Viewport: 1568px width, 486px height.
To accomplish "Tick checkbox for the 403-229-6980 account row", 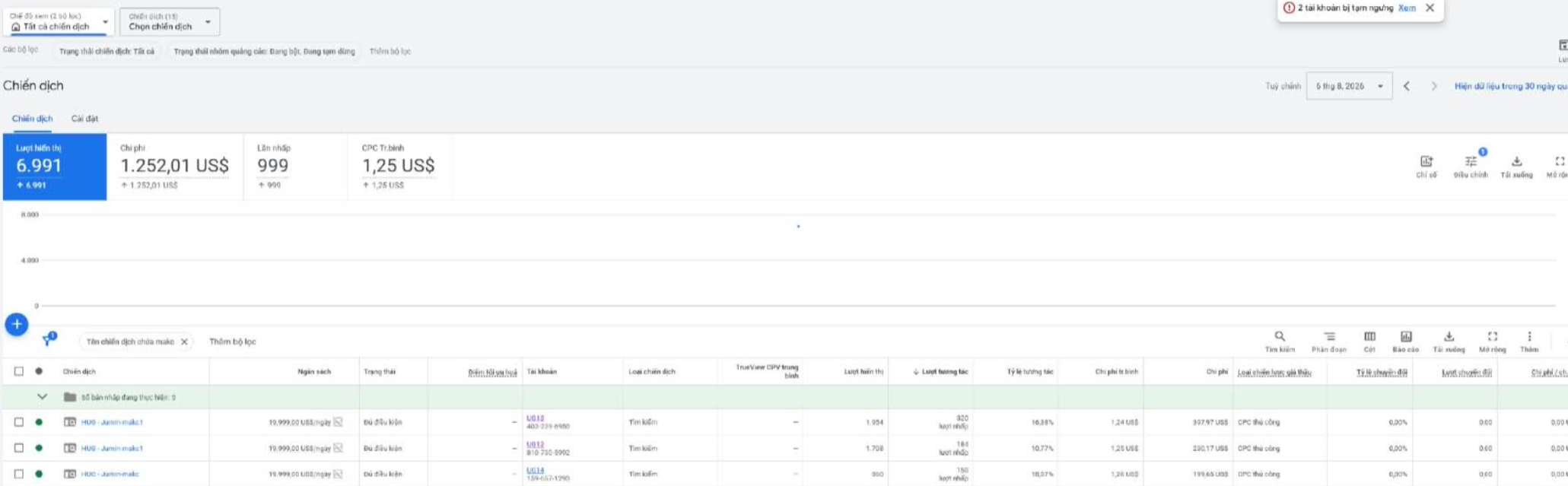I will pos(19,422).
